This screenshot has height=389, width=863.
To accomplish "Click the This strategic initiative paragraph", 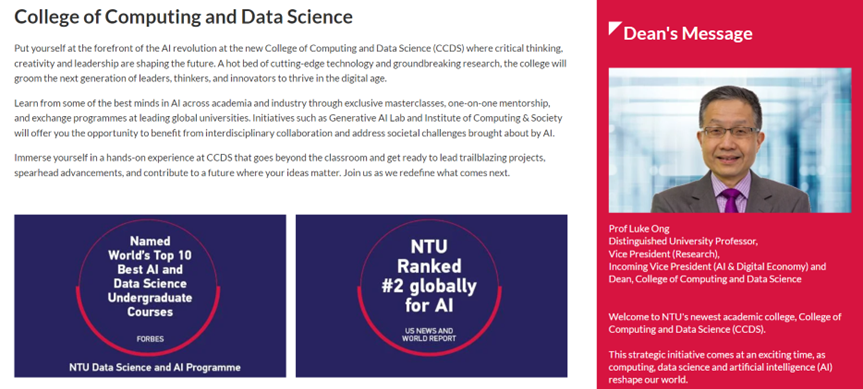I will 720,366.
